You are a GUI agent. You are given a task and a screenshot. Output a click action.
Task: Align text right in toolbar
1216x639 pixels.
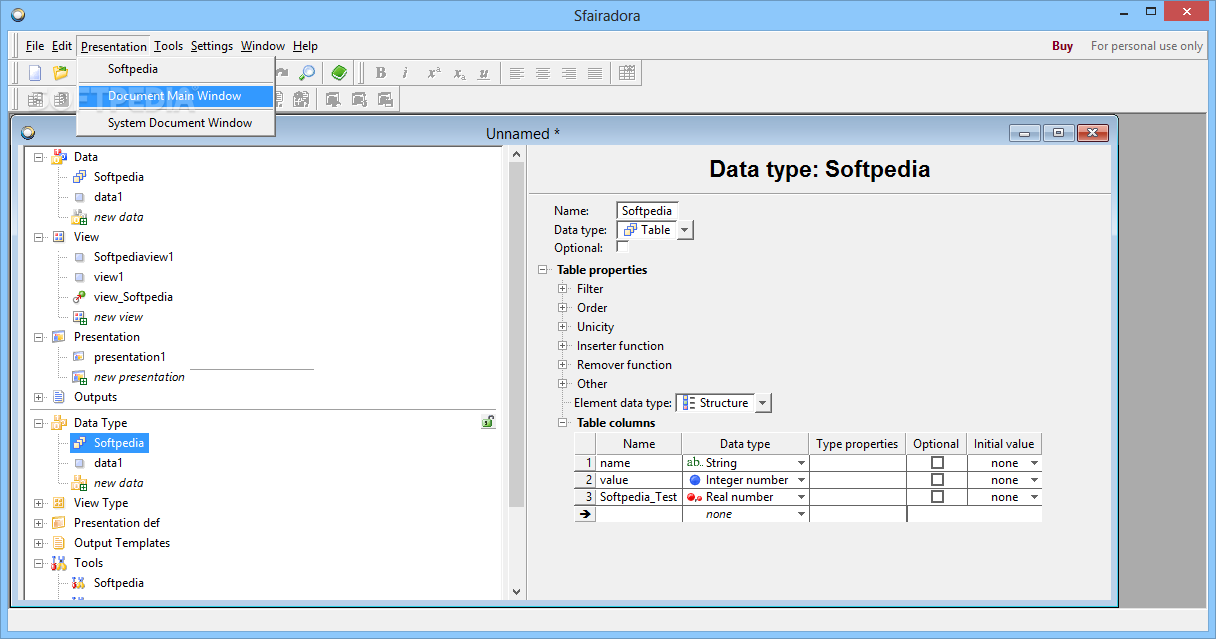[x=569, y=73]
